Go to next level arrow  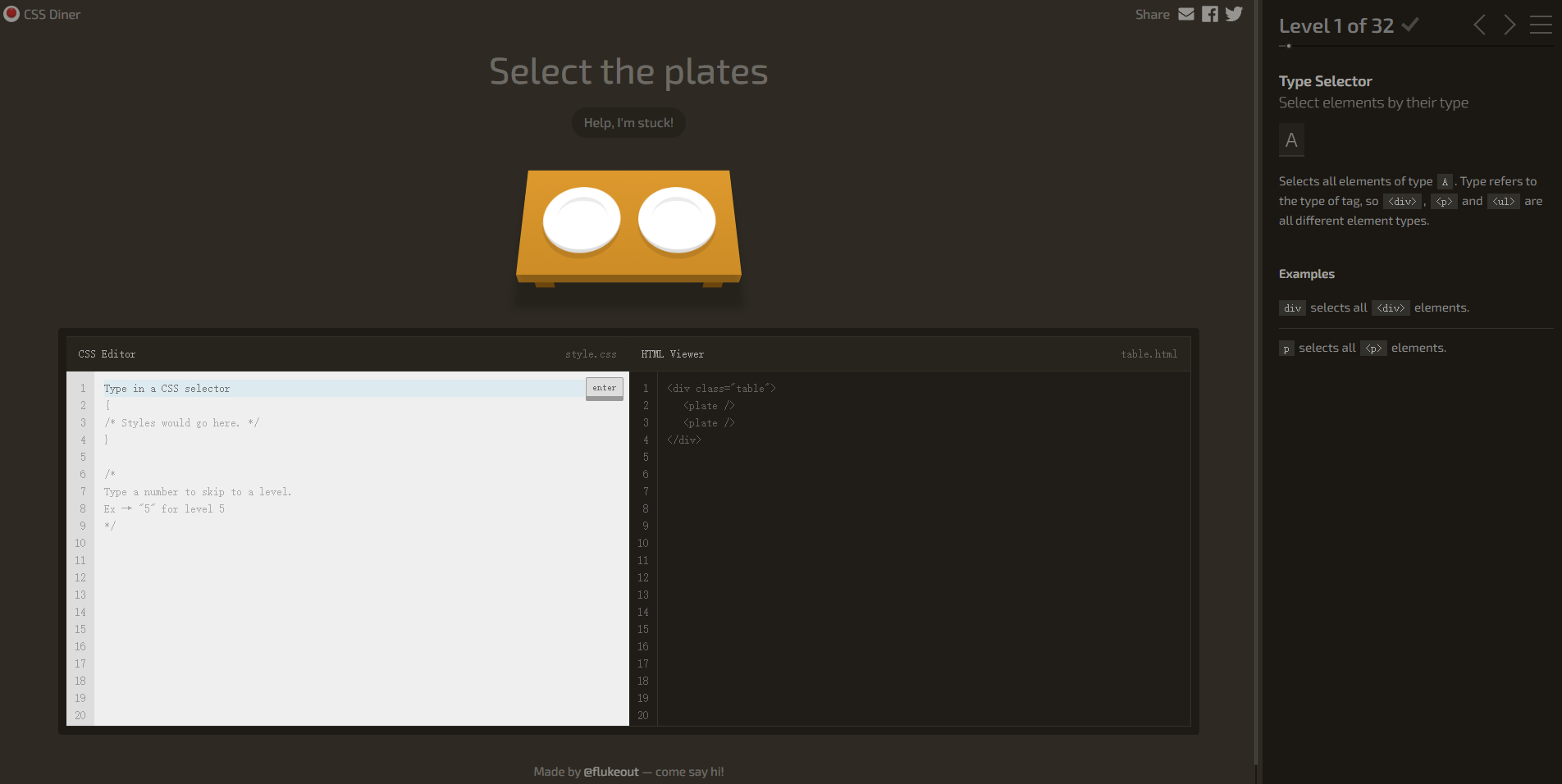1509,25
